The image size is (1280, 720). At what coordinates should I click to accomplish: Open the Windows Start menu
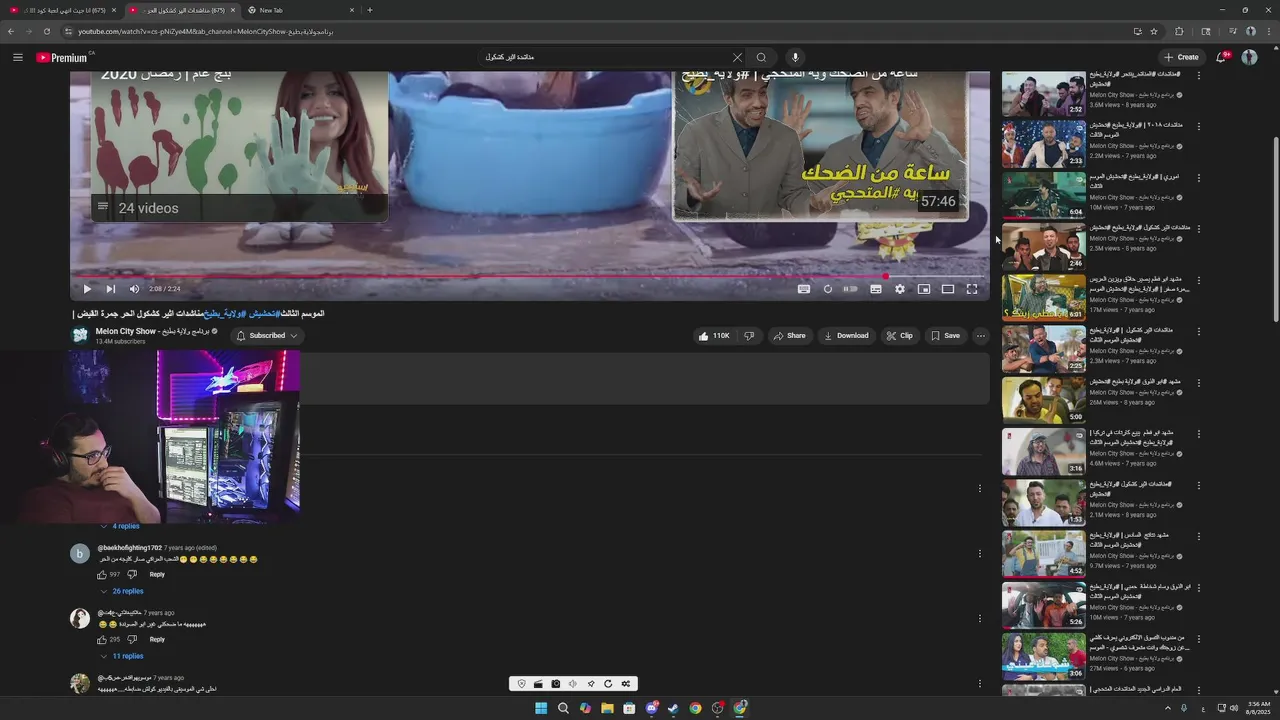pyautogui.click(x=541, y=708)
